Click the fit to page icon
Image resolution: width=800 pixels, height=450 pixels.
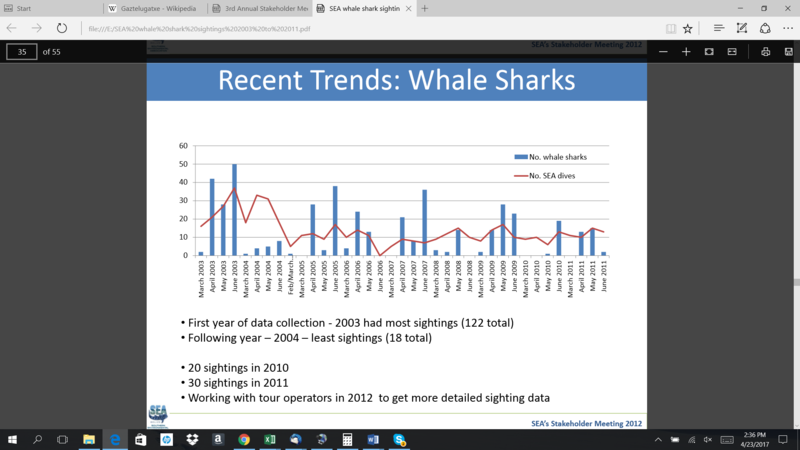[x=708, y=50]
